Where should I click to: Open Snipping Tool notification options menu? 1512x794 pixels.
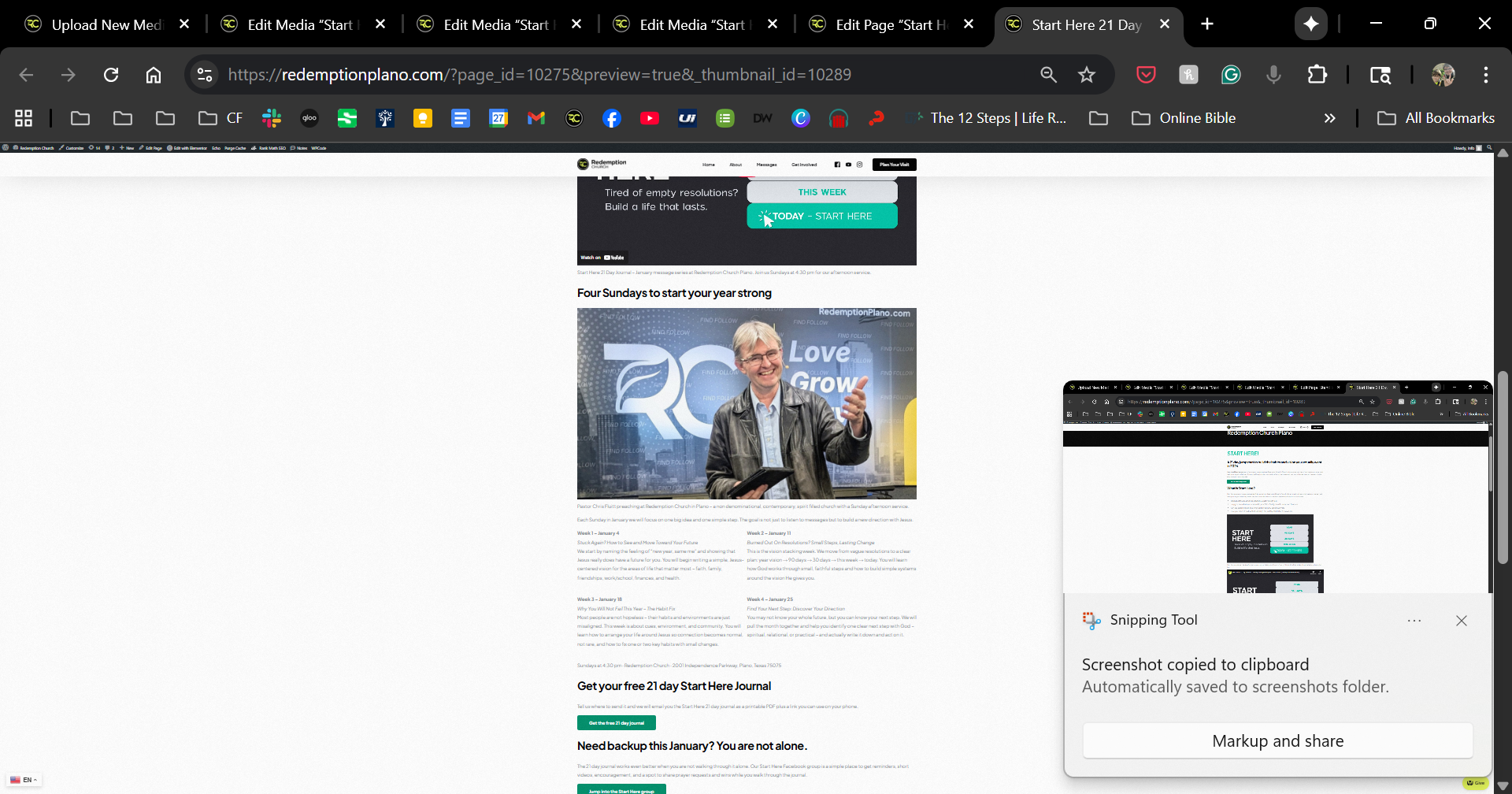(1414, 621)
